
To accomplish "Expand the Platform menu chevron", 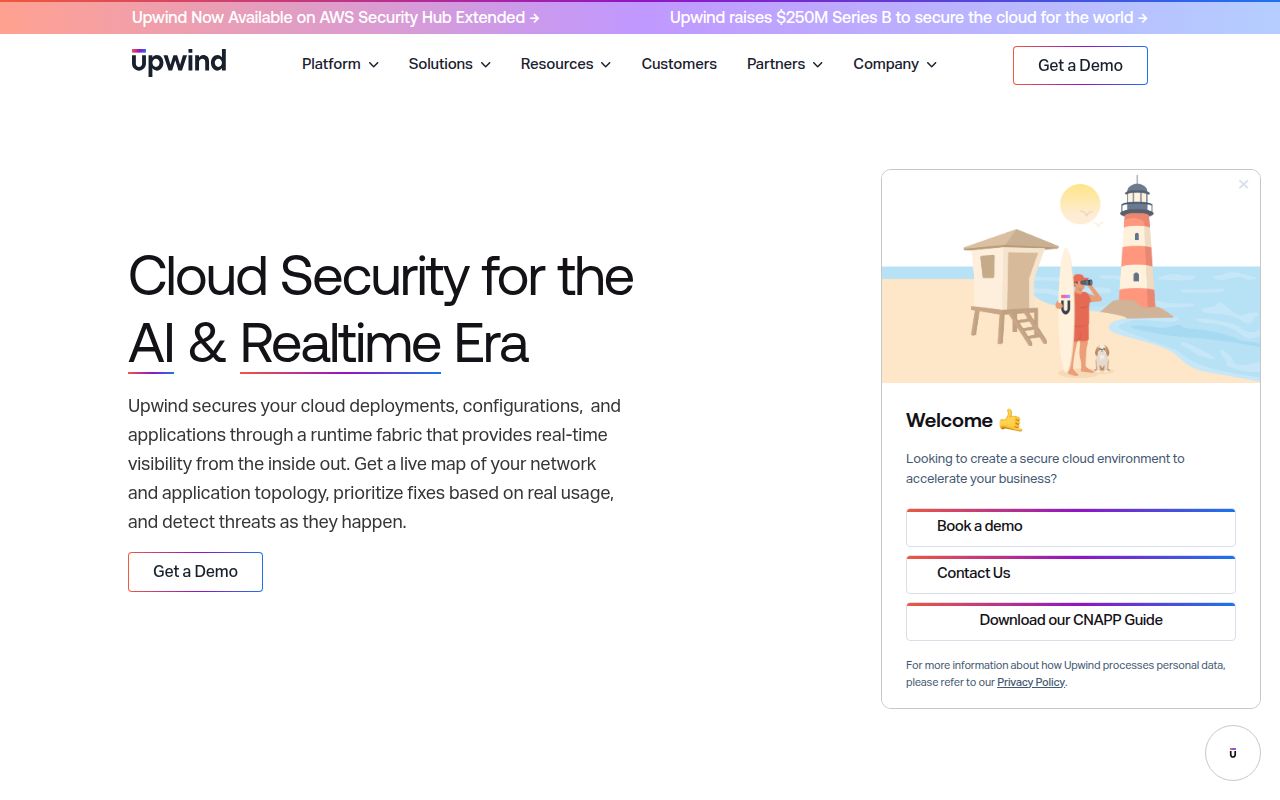I will [374, 64].
